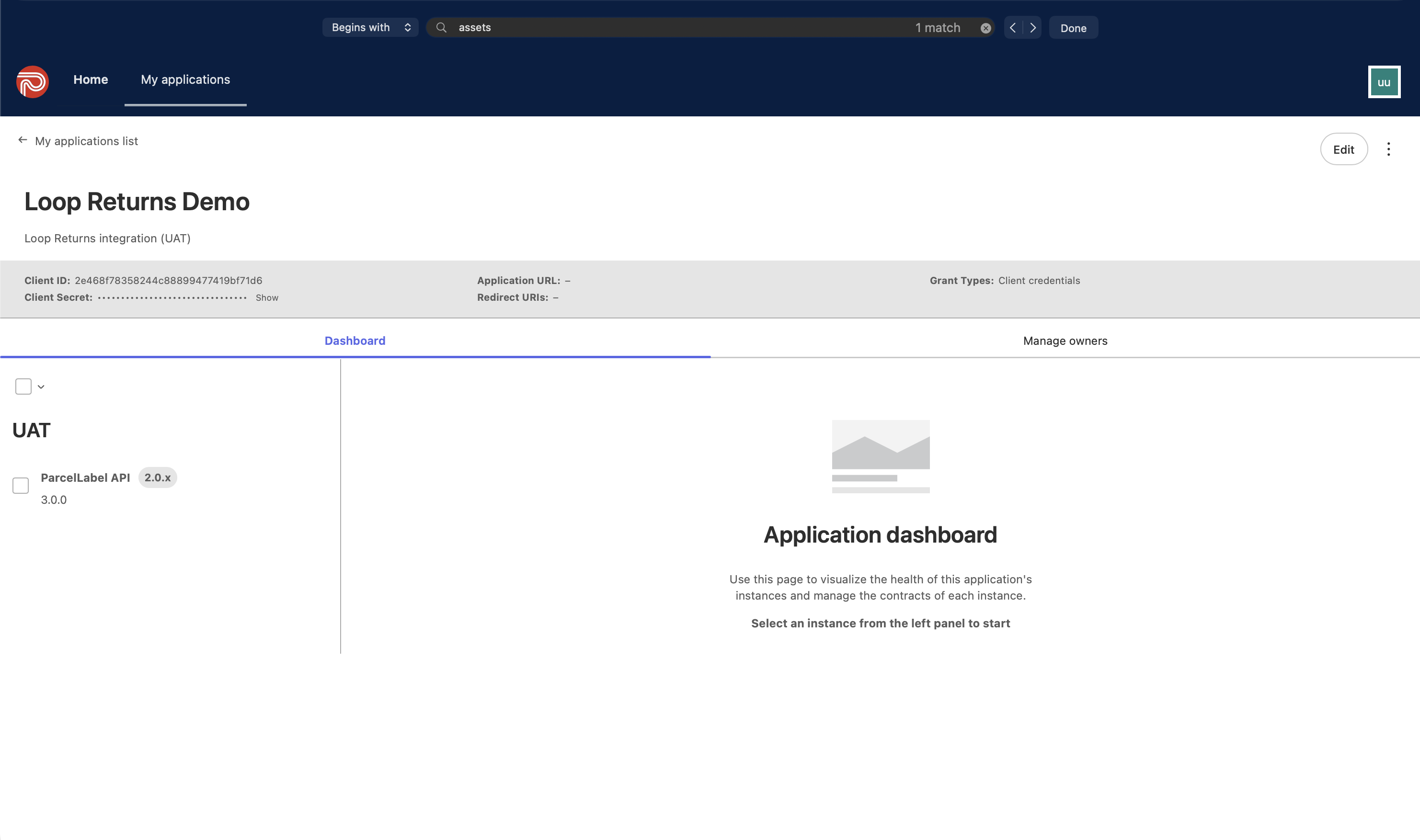The width and height of the screenshot is (1420, 840).
Task: Open My applications navigation item
Action: coord(185,80)
